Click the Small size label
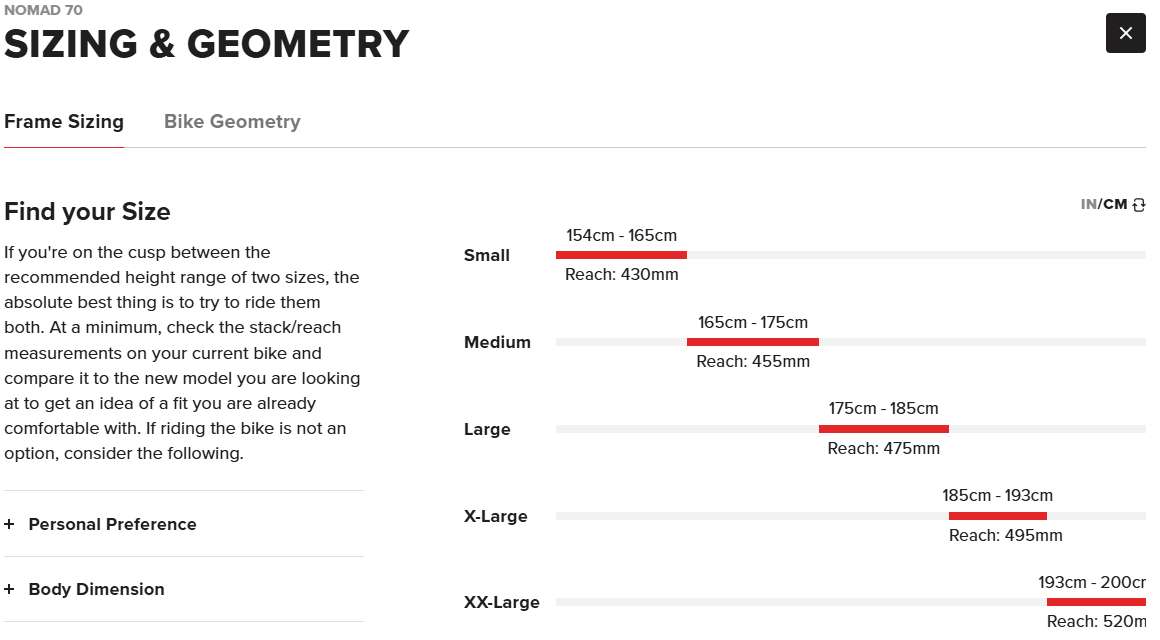The image size is (1160, 640). 487,255
